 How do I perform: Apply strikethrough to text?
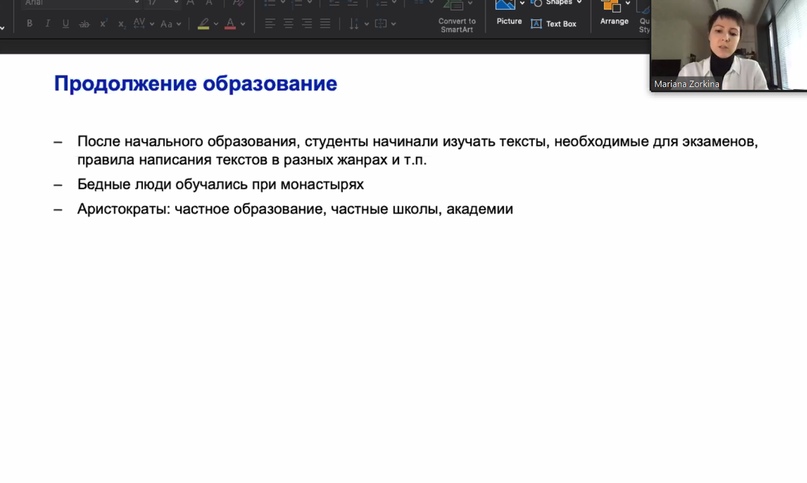click(x=84, y=24)
